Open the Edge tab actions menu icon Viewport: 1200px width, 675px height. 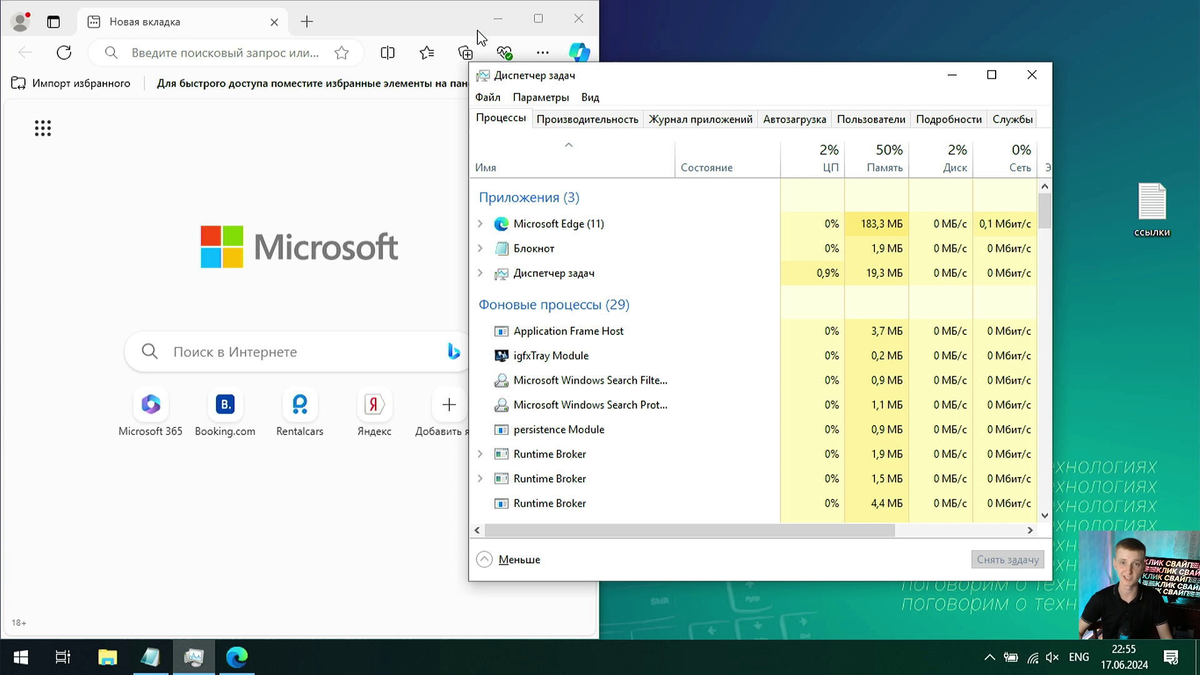click(54, 21)
